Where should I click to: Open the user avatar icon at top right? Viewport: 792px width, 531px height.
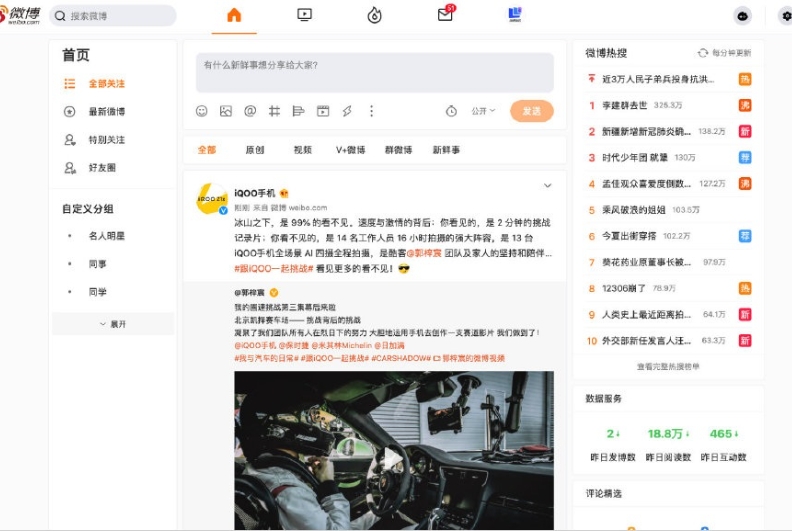[742, 16]
